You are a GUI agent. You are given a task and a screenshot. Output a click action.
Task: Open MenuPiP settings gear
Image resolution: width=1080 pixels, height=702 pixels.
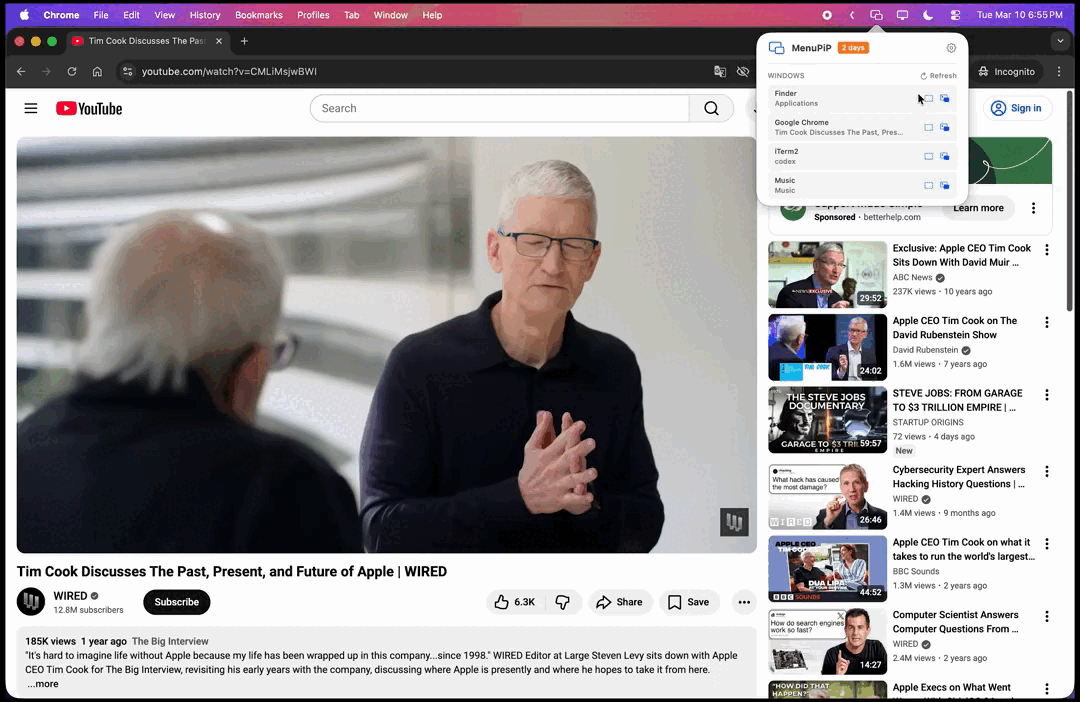point(951,48)
